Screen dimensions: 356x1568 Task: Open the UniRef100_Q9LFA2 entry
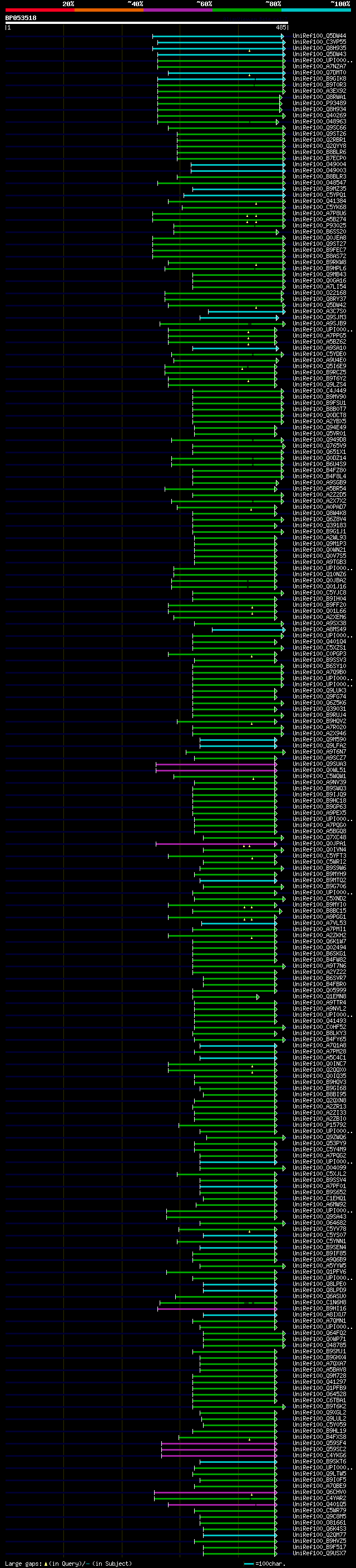(x=319, y=745)
